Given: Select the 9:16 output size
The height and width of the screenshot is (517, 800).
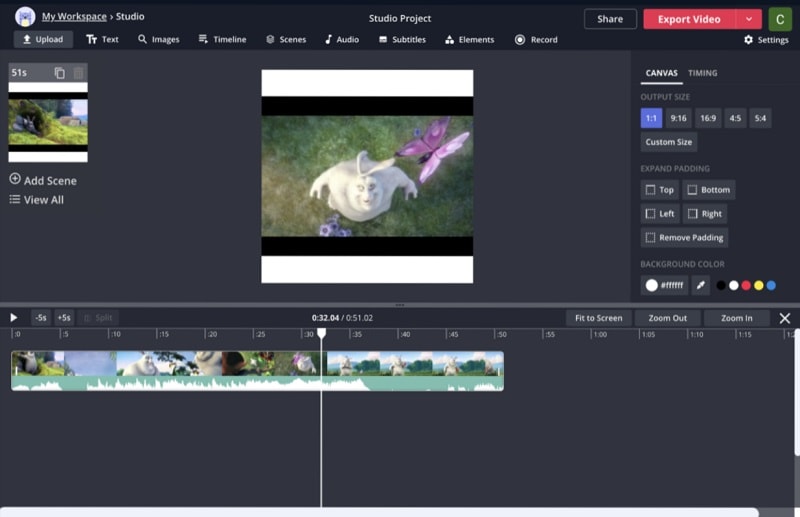Looking at the screenshot, I should (678, 118).
